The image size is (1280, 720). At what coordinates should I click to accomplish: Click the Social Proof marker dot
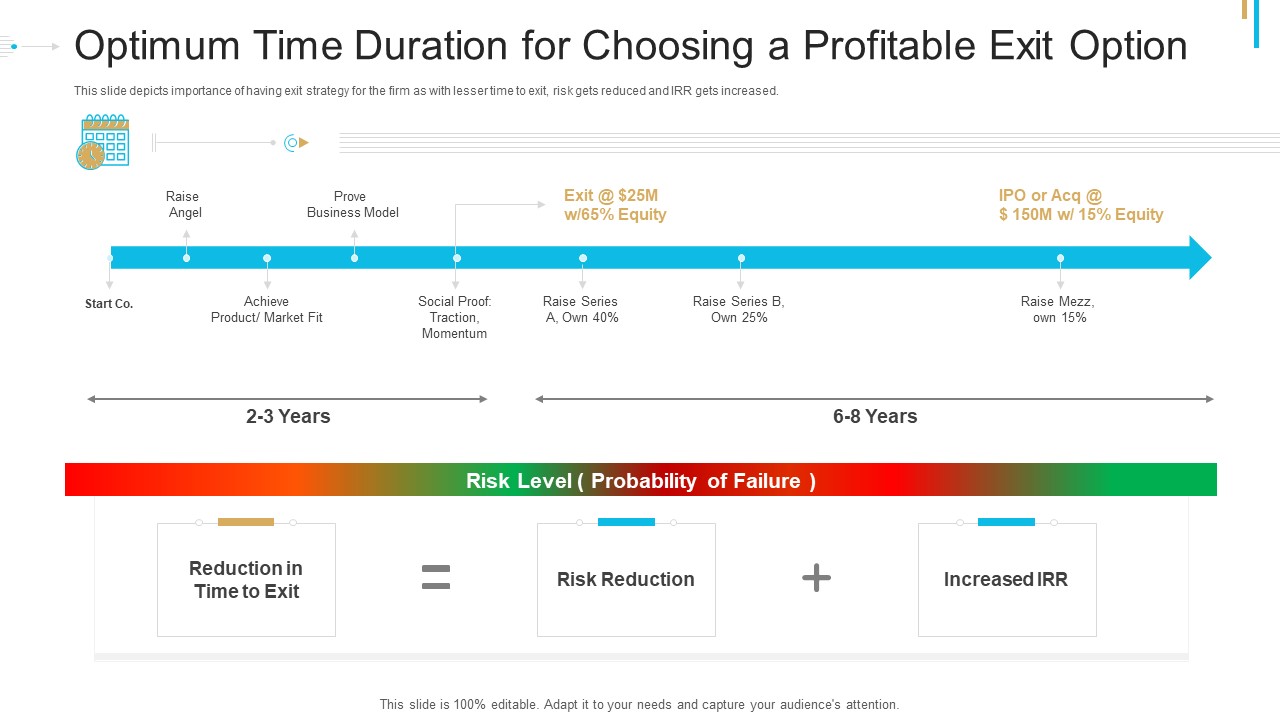[x=456, y=258]
